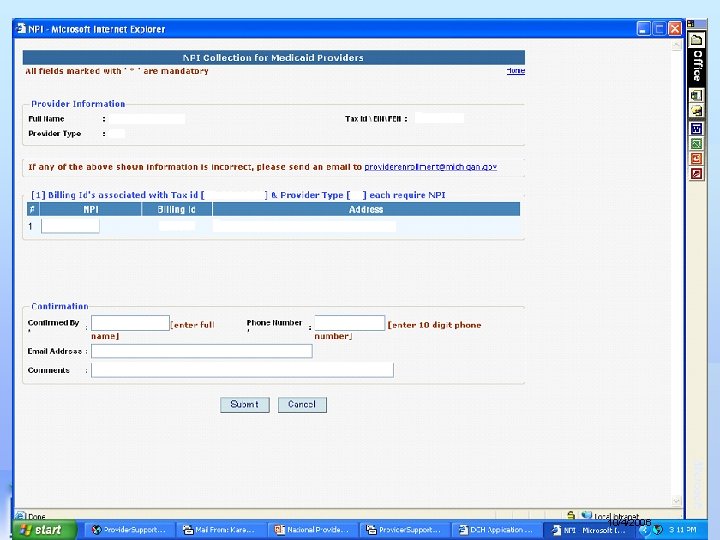Launch PowerPoint from the Office shortcut bar
The image size is (720, 540).
696,159
